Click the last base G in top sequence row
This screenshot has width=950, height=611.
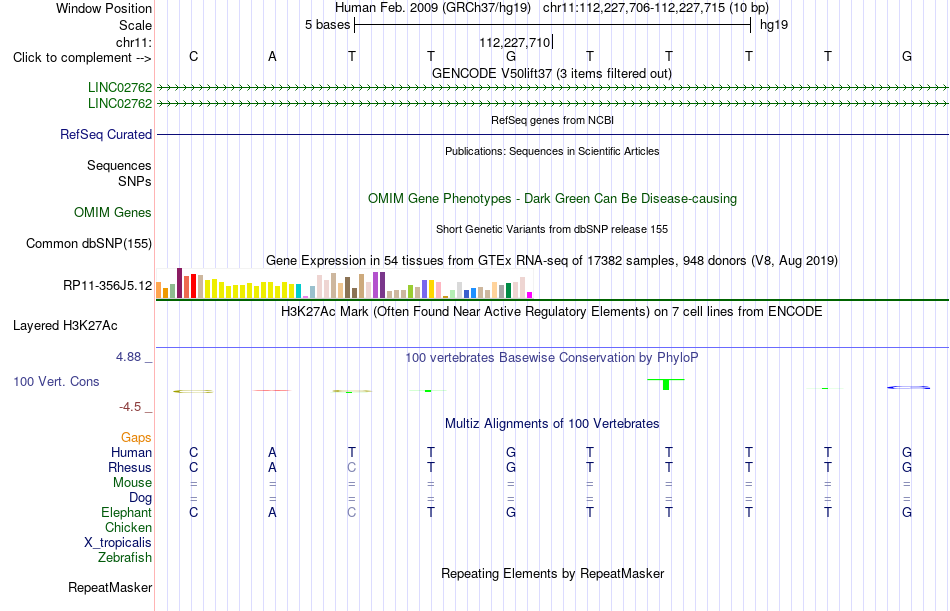tap(907, 56)
